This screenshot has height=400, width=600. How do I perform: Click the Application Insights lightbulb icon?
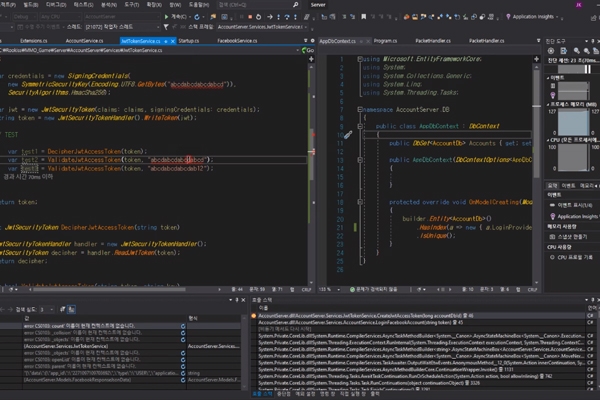point(508,17)
